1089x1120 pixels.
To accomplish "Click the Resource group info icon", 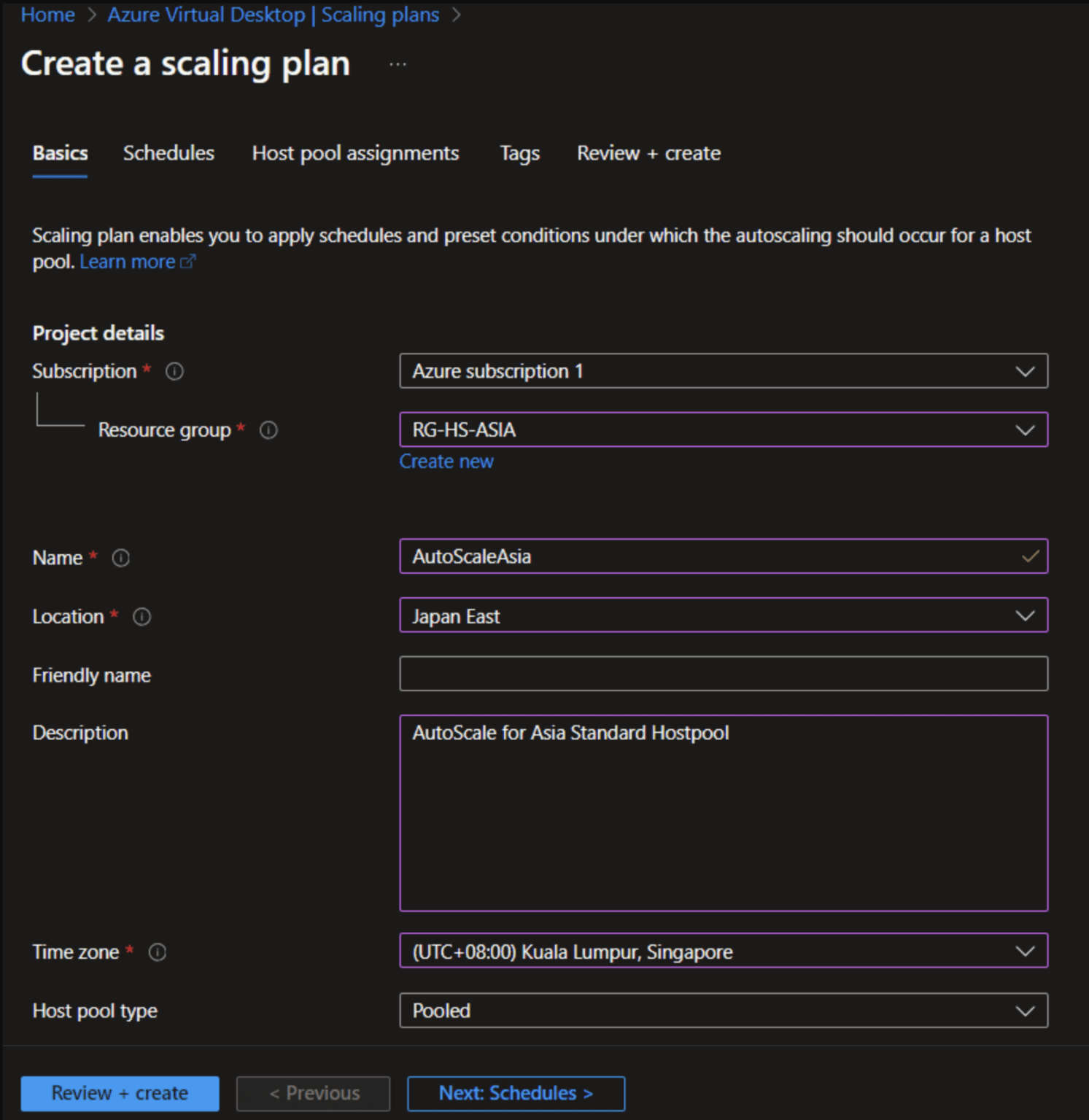I will click(268, 430).
